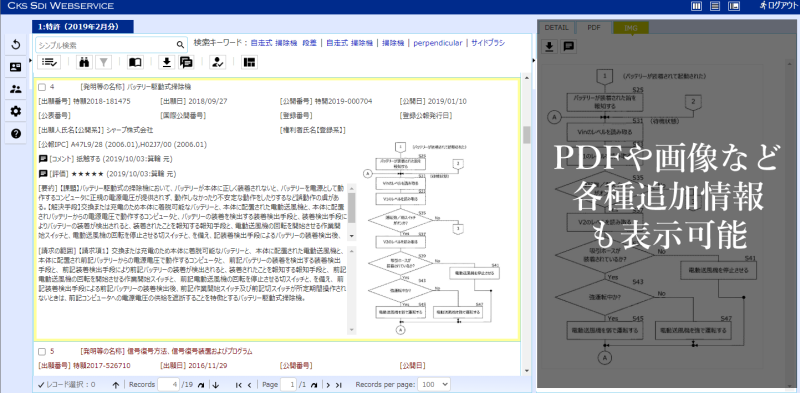Open the ID card icon in sidebar
Image resolution: width=800 pixels, height=393 pixels.
(x=16, y=67)
